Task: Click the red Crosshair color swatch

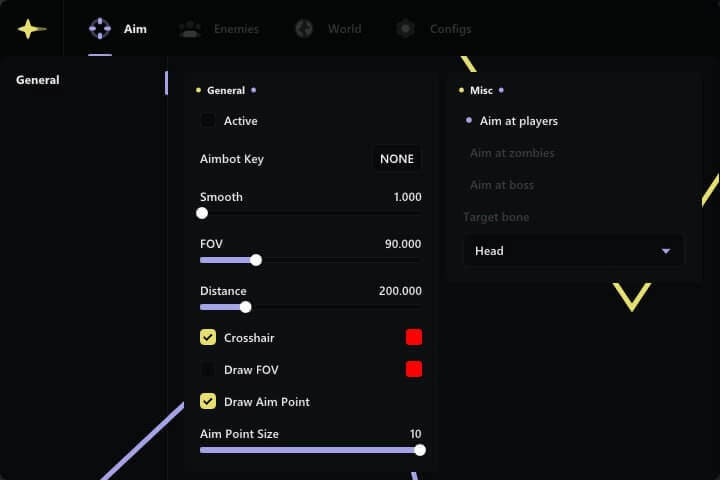Action: (x=414, y=338)
